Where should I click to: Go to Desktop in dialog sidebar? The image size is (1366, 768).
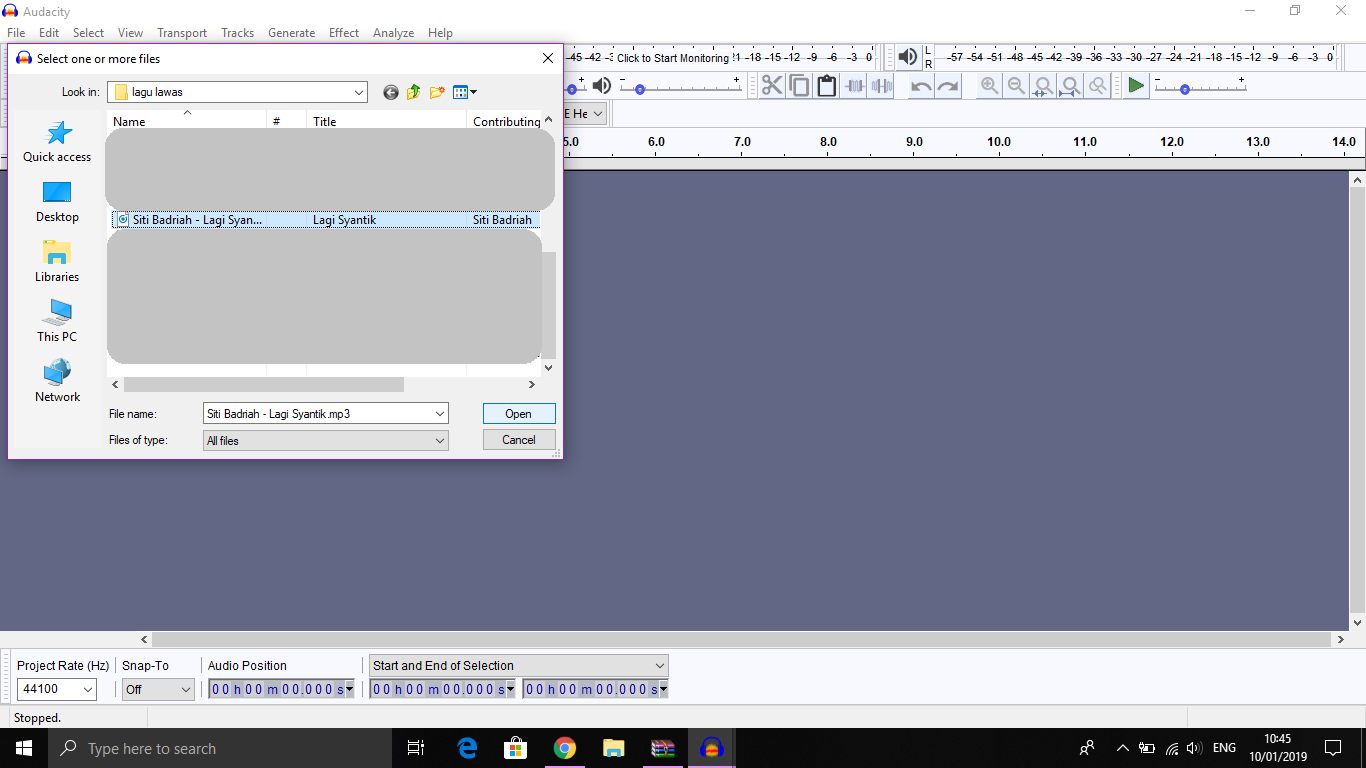[57, 201]
